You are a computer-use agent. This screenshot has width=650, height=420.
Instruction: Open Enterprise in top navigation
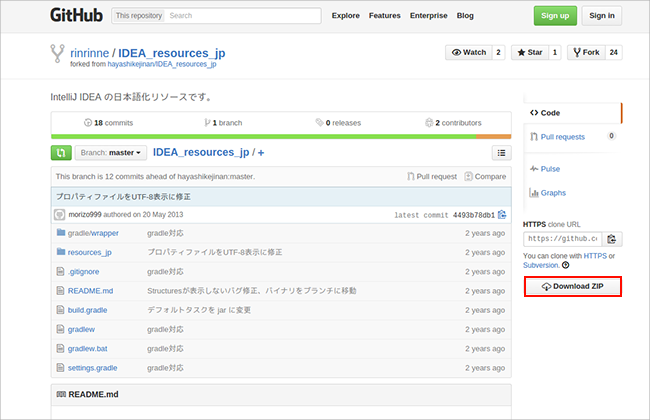click(x=429, y=16)
